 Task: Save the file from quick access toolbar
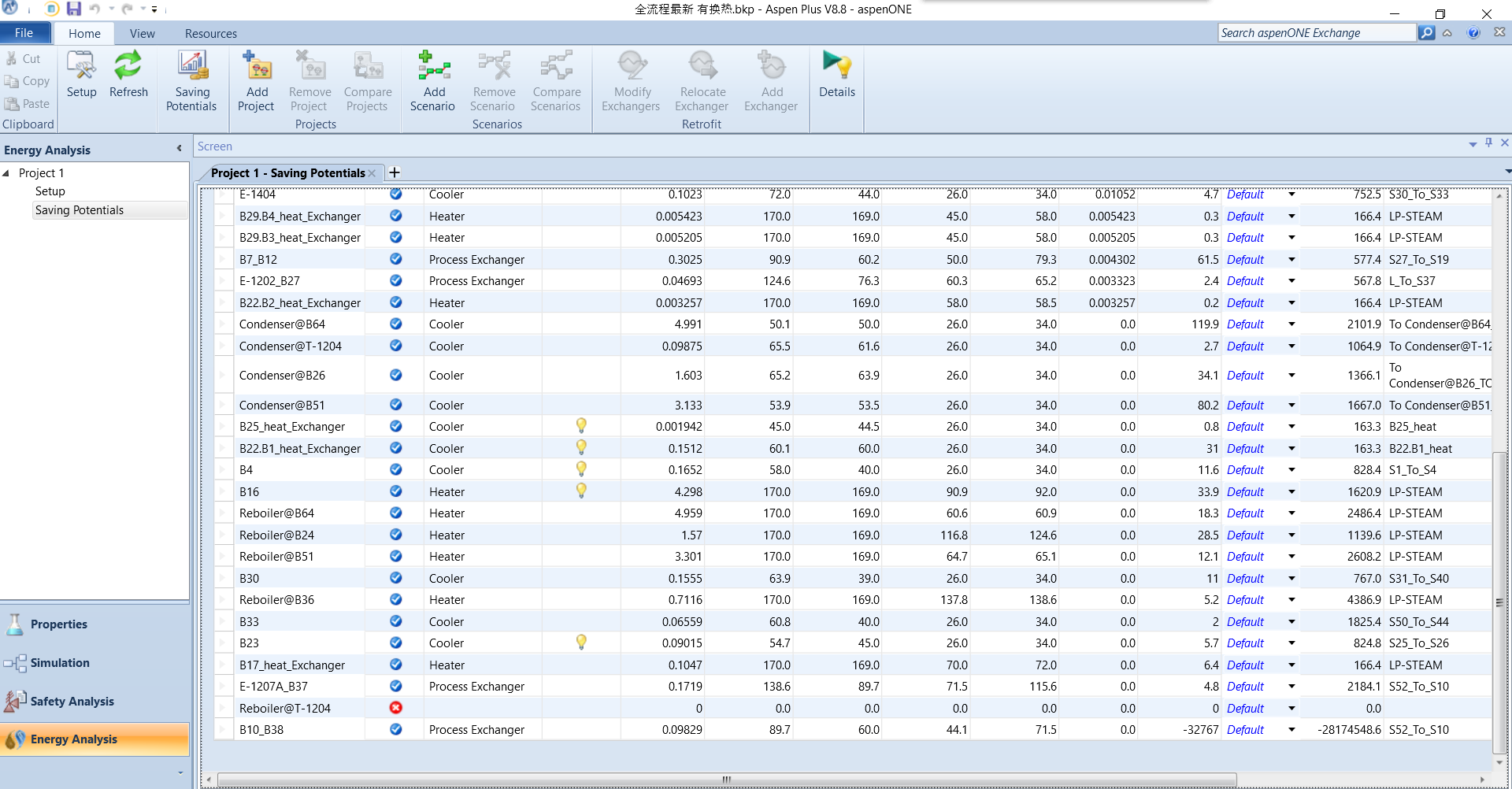pos(73,9)
